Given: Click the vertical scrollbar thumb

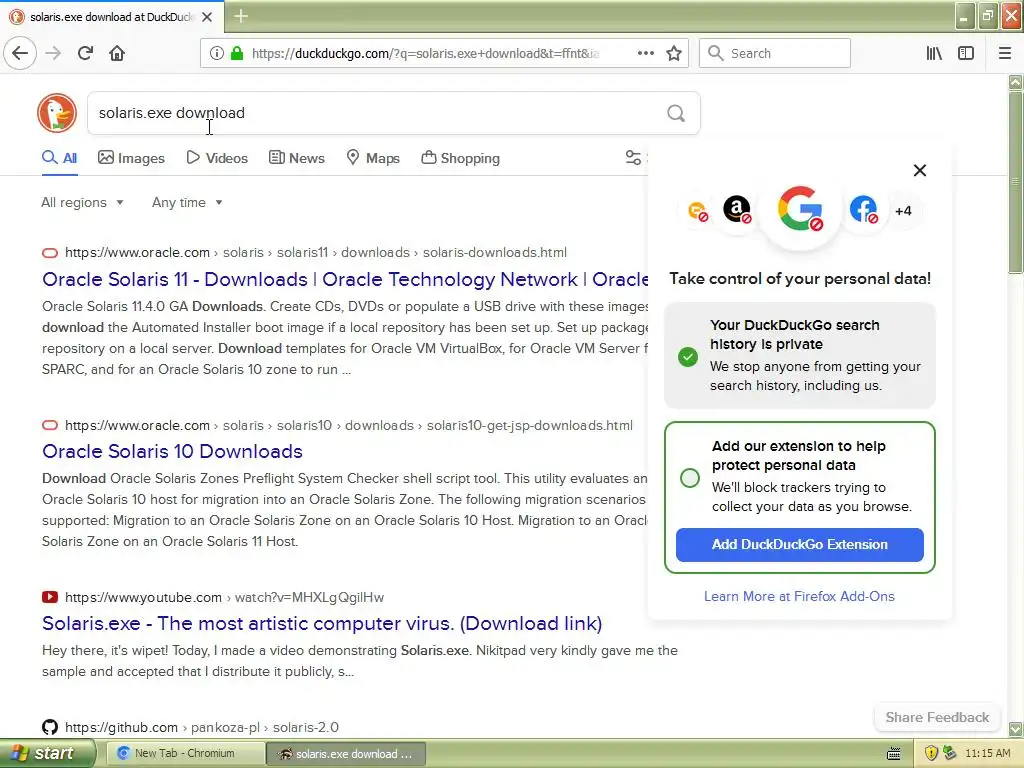Looking at the screenshot, I should pos(1015,182).
